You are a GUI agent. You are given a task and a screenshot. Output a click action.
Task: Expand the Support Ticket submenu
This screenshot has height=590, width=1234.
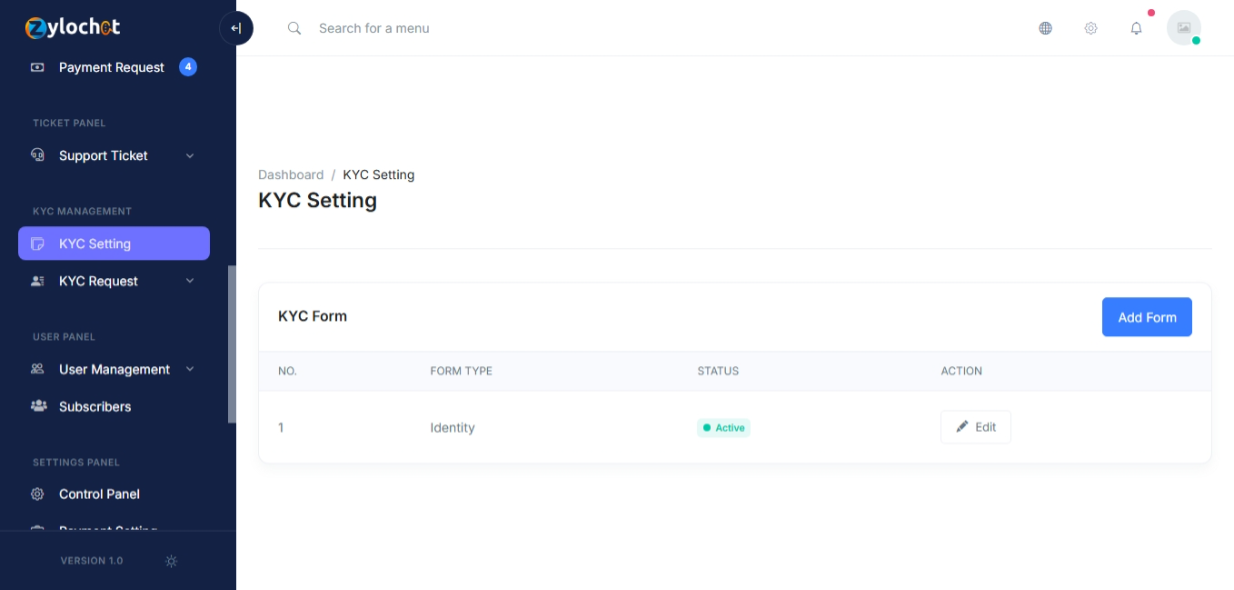point(190,156)
